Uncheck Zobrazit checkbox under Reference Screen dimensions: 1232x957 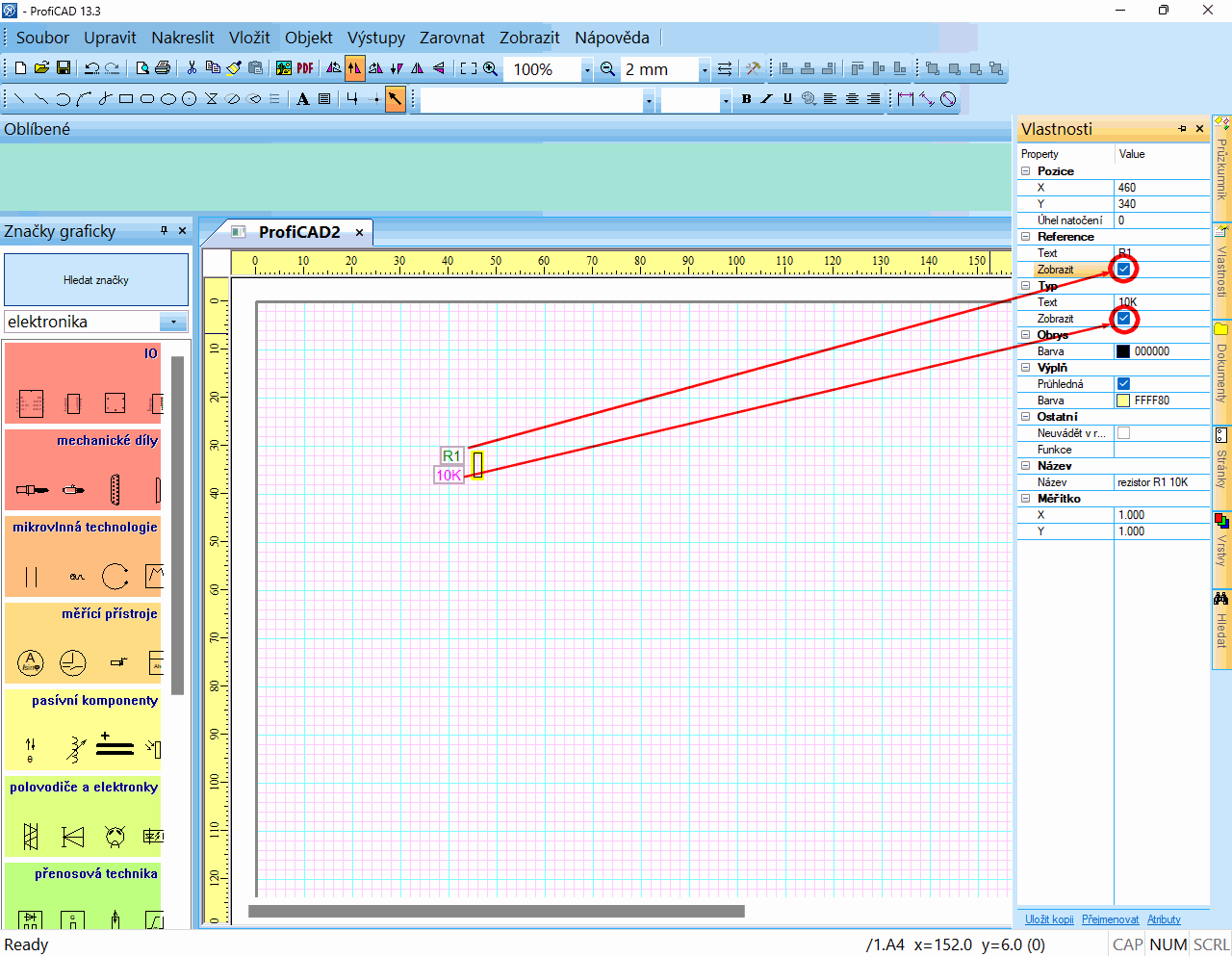point(1123,270)
